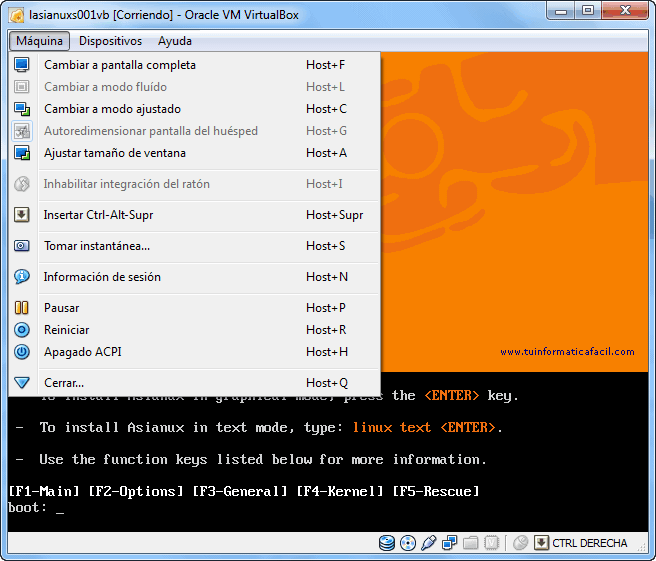
Task: Click Cambiar a modo fluído entry
Action: pyautogui.click(x=195, y=87)
